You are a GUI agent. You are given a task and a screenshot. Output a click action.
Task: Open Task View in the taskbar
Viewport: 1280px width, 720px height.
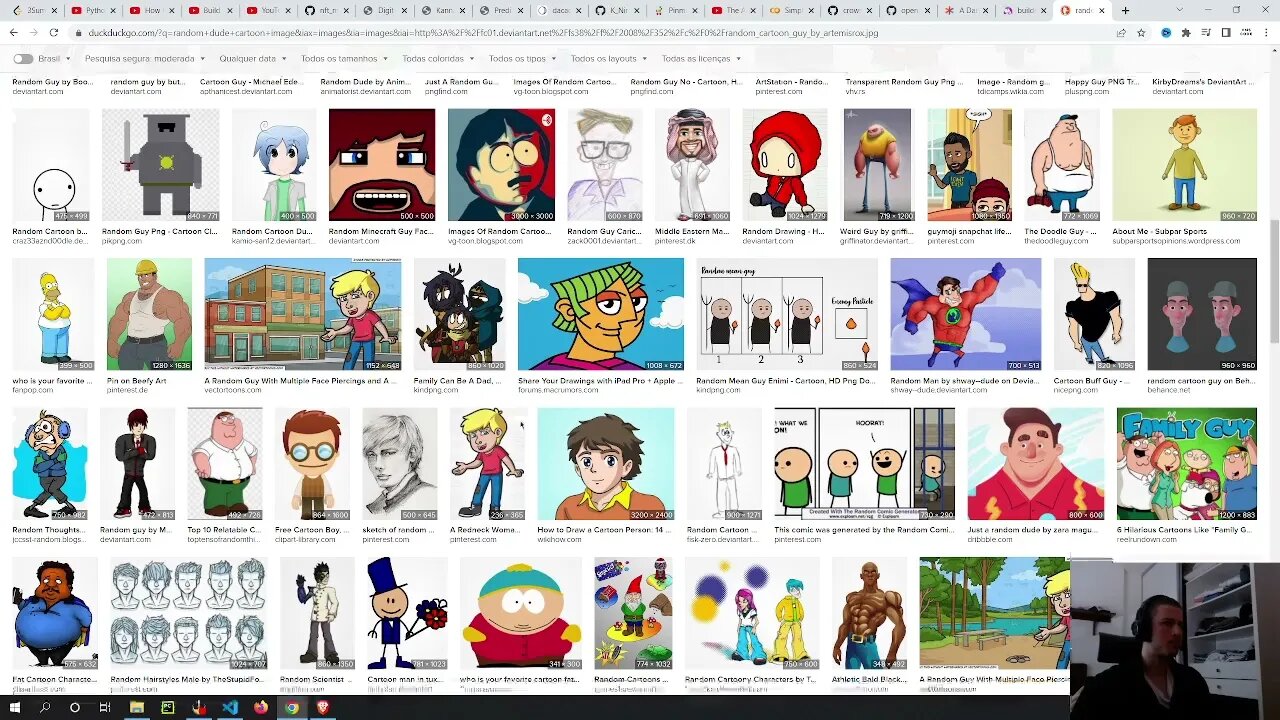(x=105, y=708)
